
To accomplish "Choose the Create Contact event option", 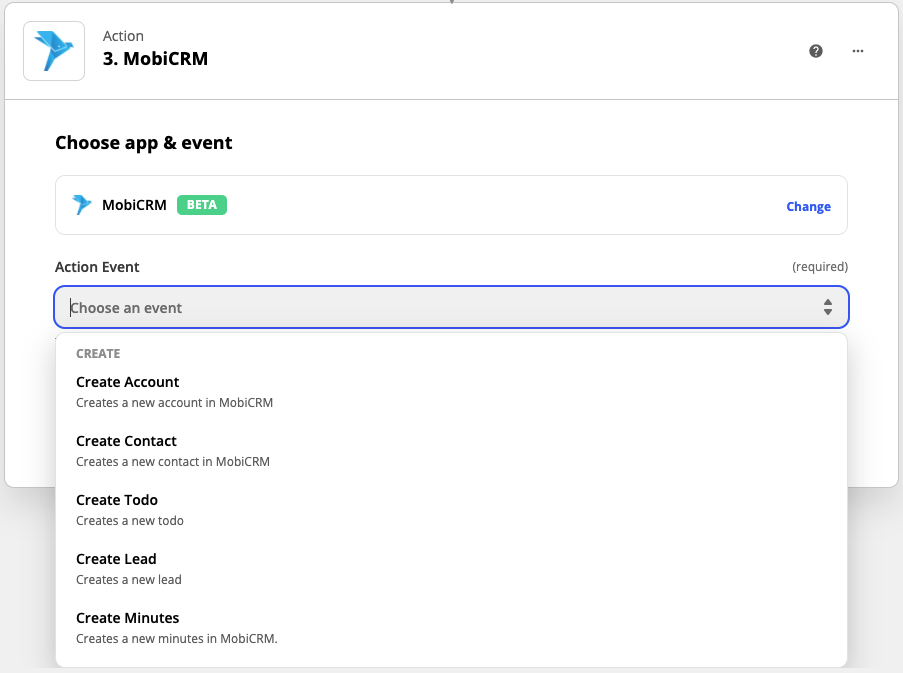I will (x=126, y=441).
